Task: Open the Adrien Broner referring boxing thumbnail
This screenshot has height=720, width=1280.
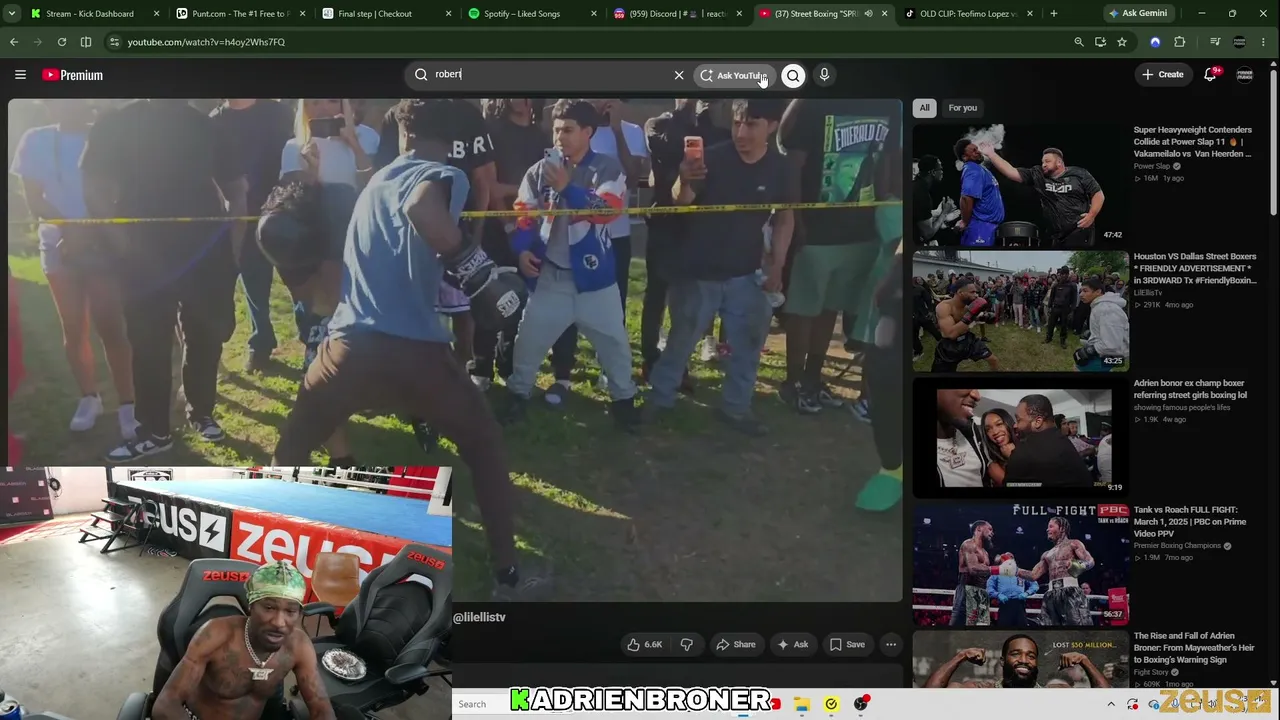Action: tap(1020, 437)
